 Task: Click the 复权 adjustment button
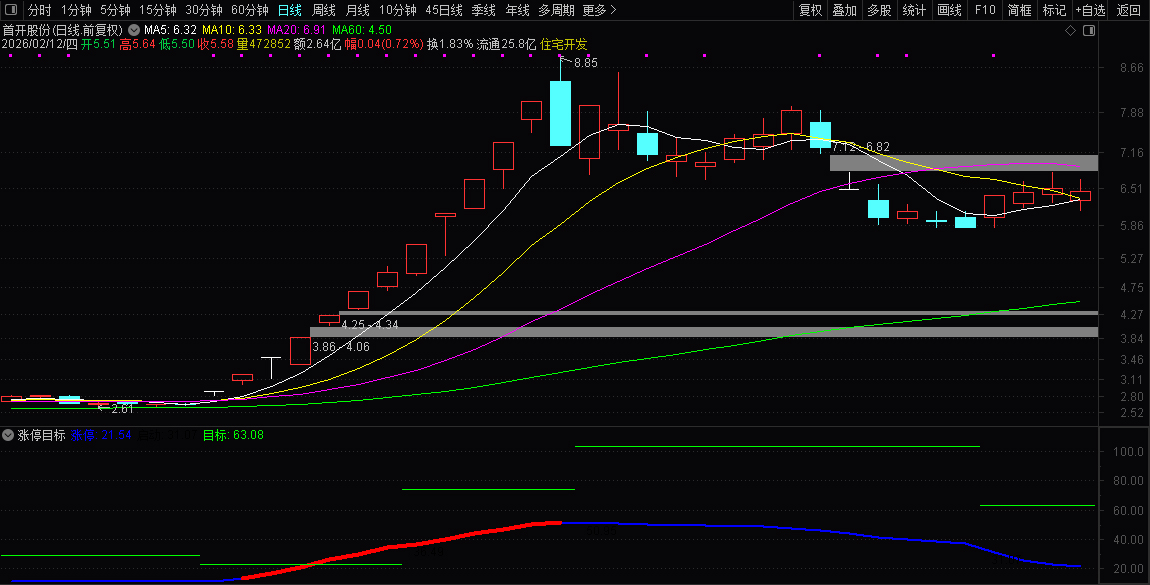pyautogui.click(x=810, y=10)
